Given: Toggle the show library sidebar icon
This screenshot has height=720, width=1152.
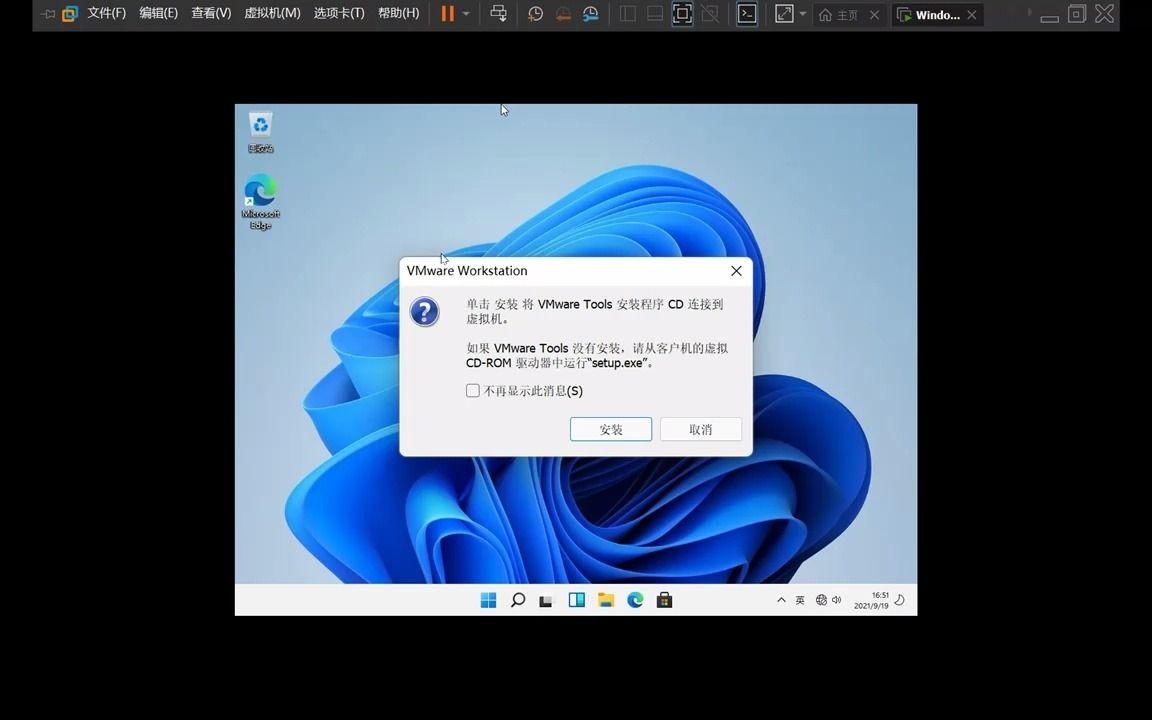Looking at the screenshot, I should click(627, 14).
